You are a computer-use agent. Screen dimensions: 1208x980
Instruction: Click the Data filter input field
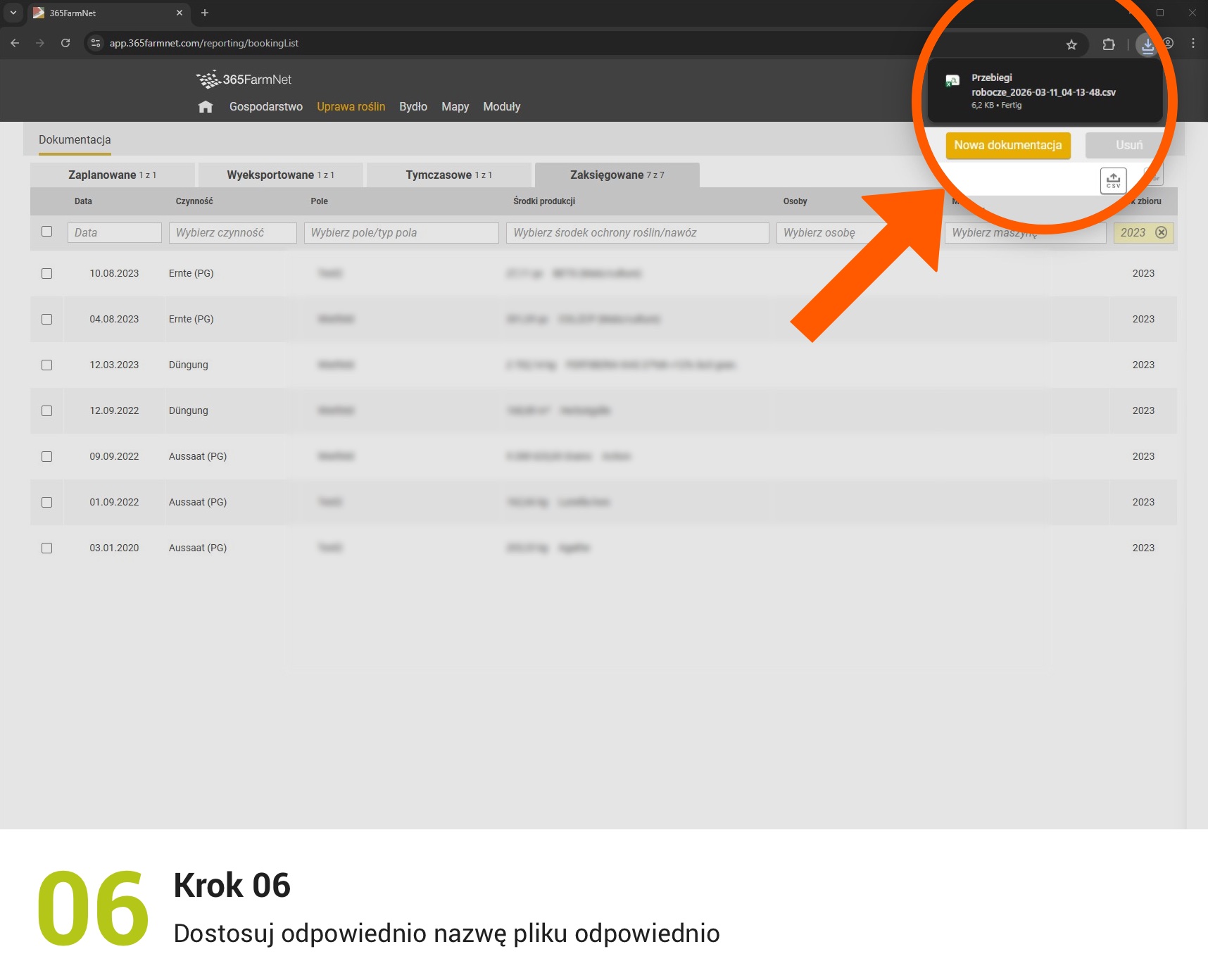point(114,232)
